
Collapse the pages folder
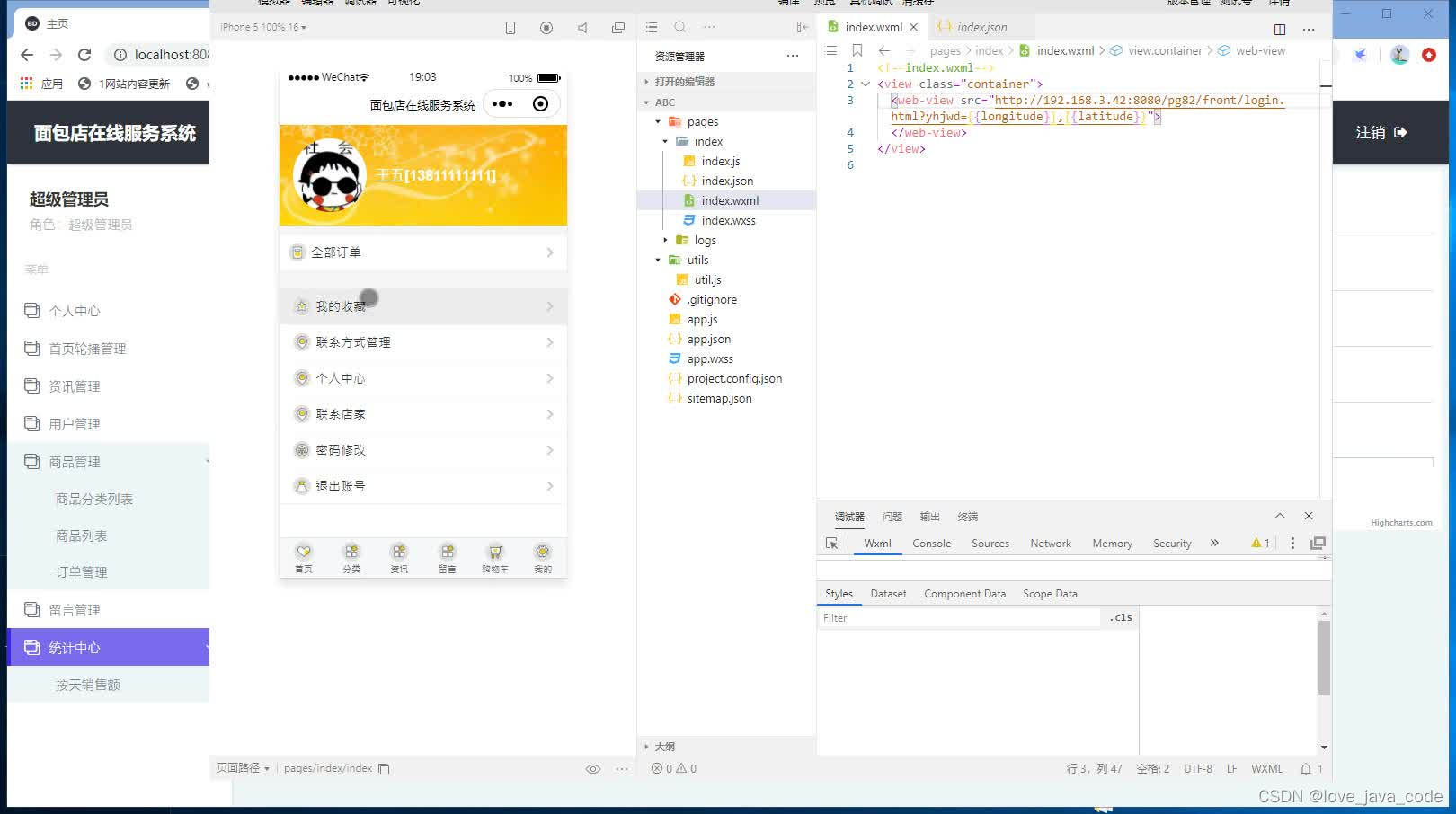[658, 122]
